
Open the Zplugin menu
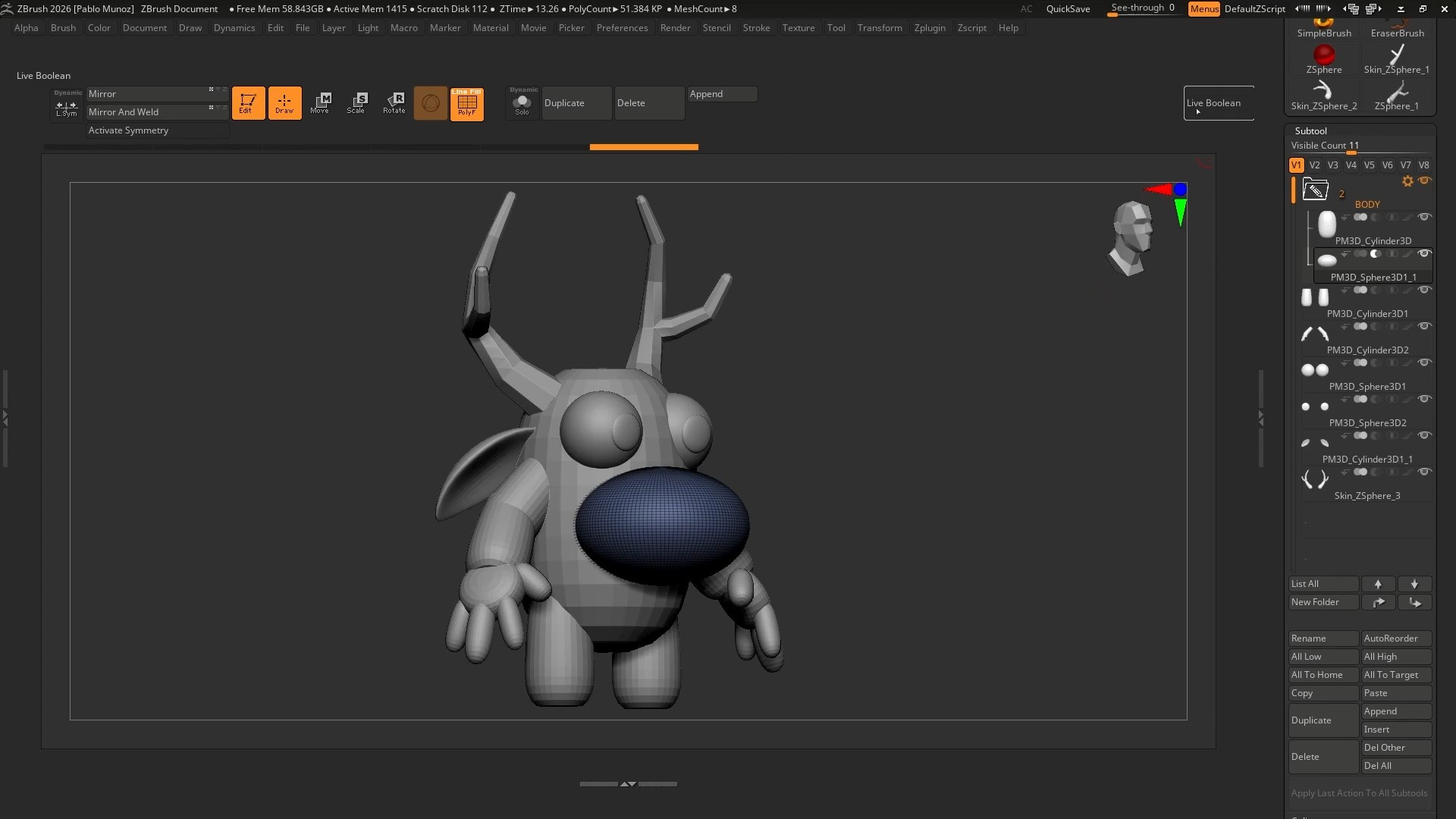pyautogui.click(x=929, y=28)
